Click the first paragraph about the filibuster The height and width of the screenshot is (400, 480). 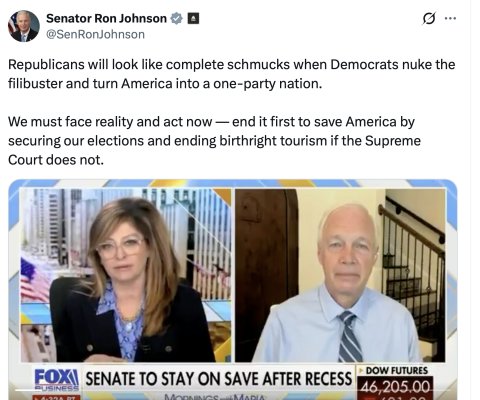(x=232, y=74)
